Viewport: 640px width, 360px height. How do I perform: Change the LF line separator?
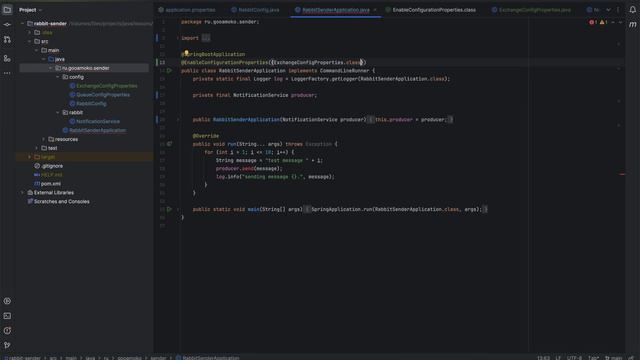558,358
